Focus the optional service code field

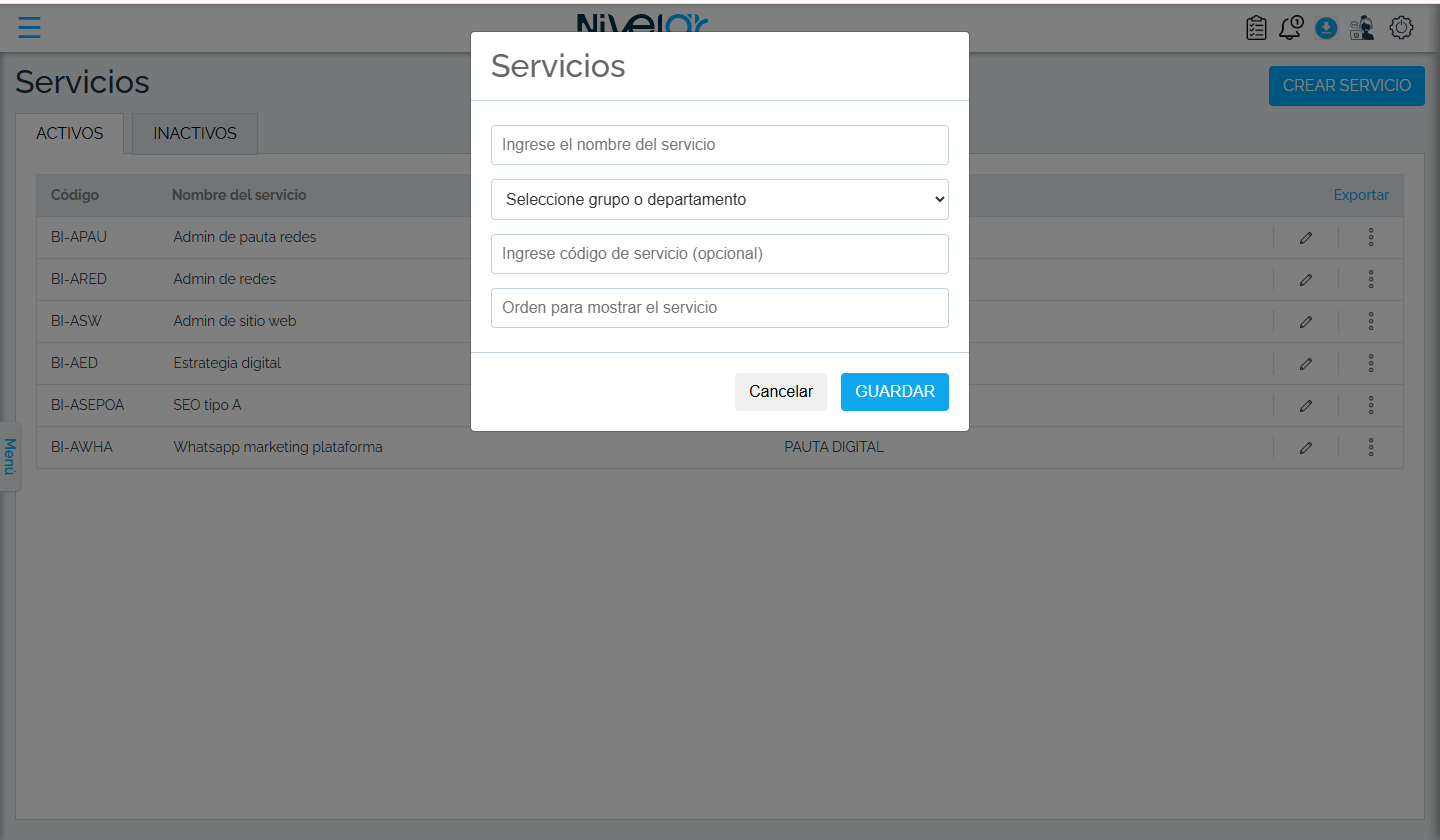(720, 254)
